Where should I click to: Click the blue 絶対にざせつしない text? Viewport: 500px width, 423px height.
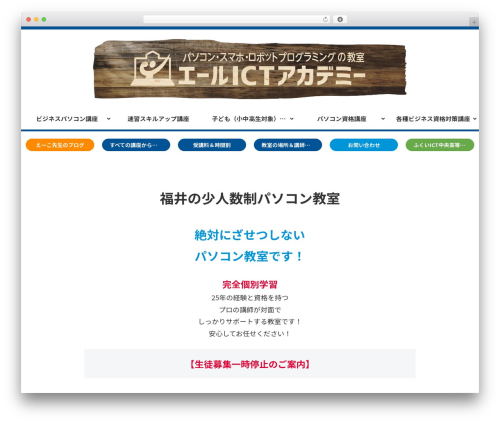tap(250, 235)
